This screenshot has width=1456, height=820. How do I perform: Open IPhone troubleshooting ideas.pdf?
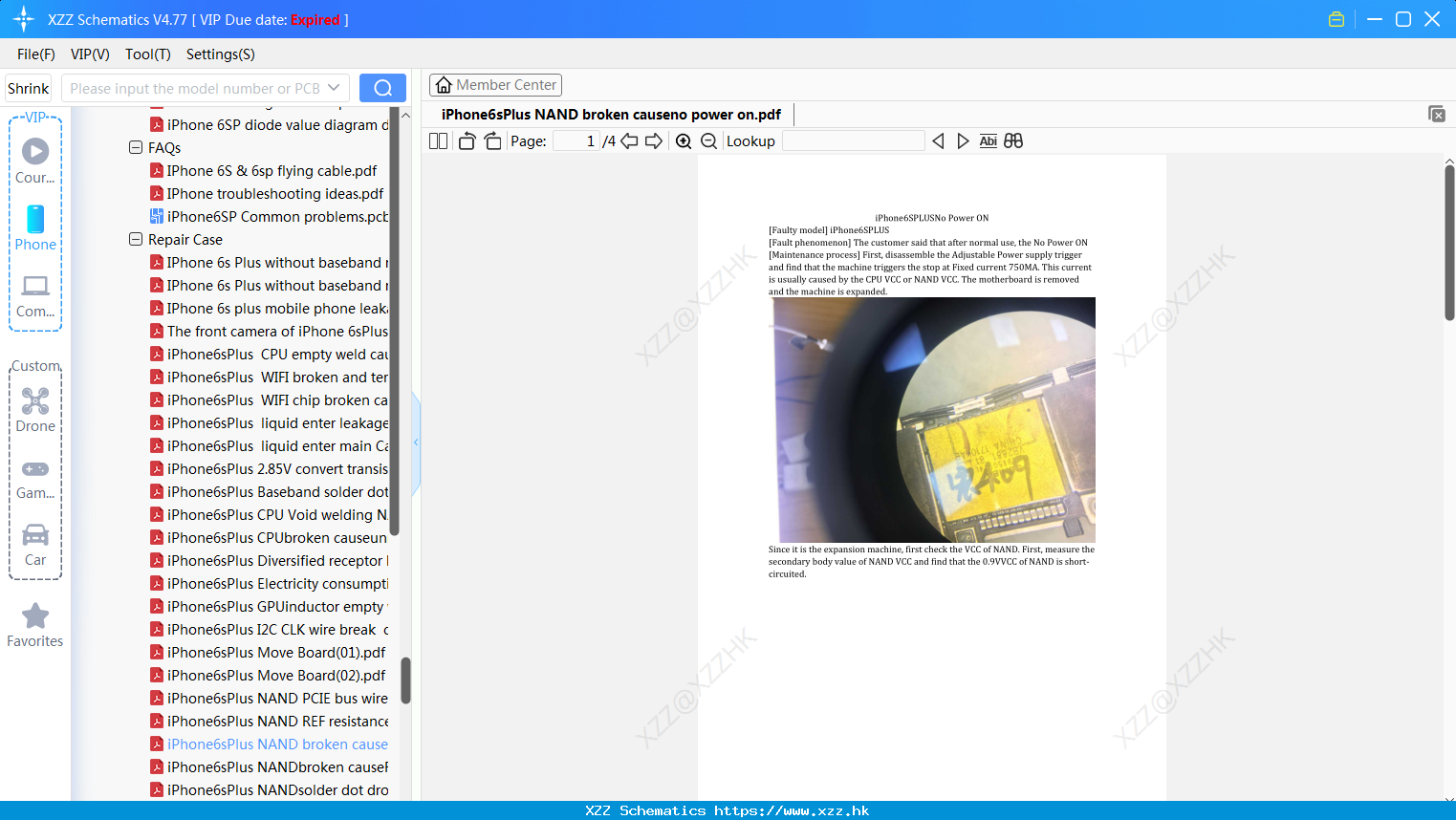pyautogui.click(x=275, y=193)
